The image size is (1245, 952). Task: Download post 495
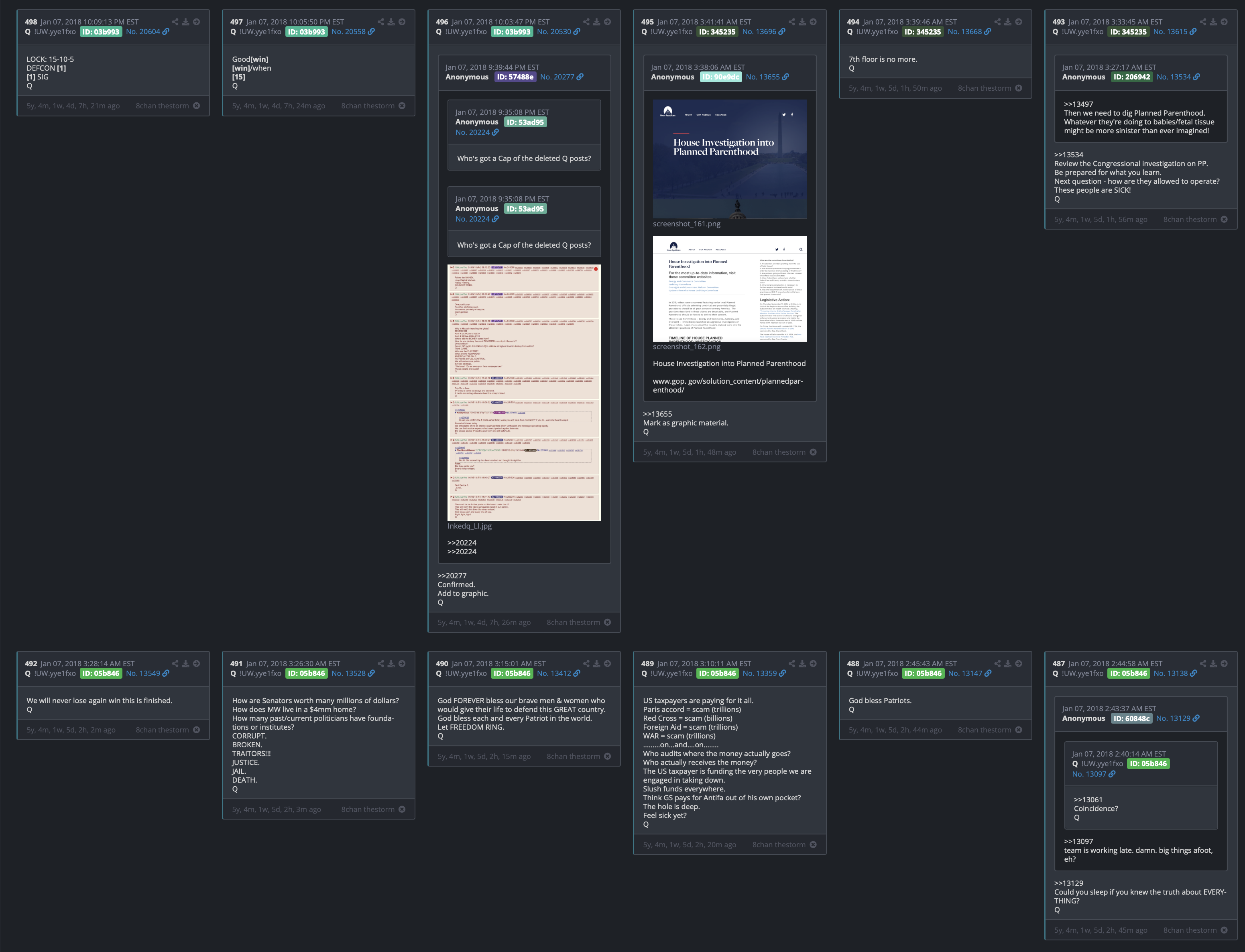pyautogui.click(x=802, y=22)
